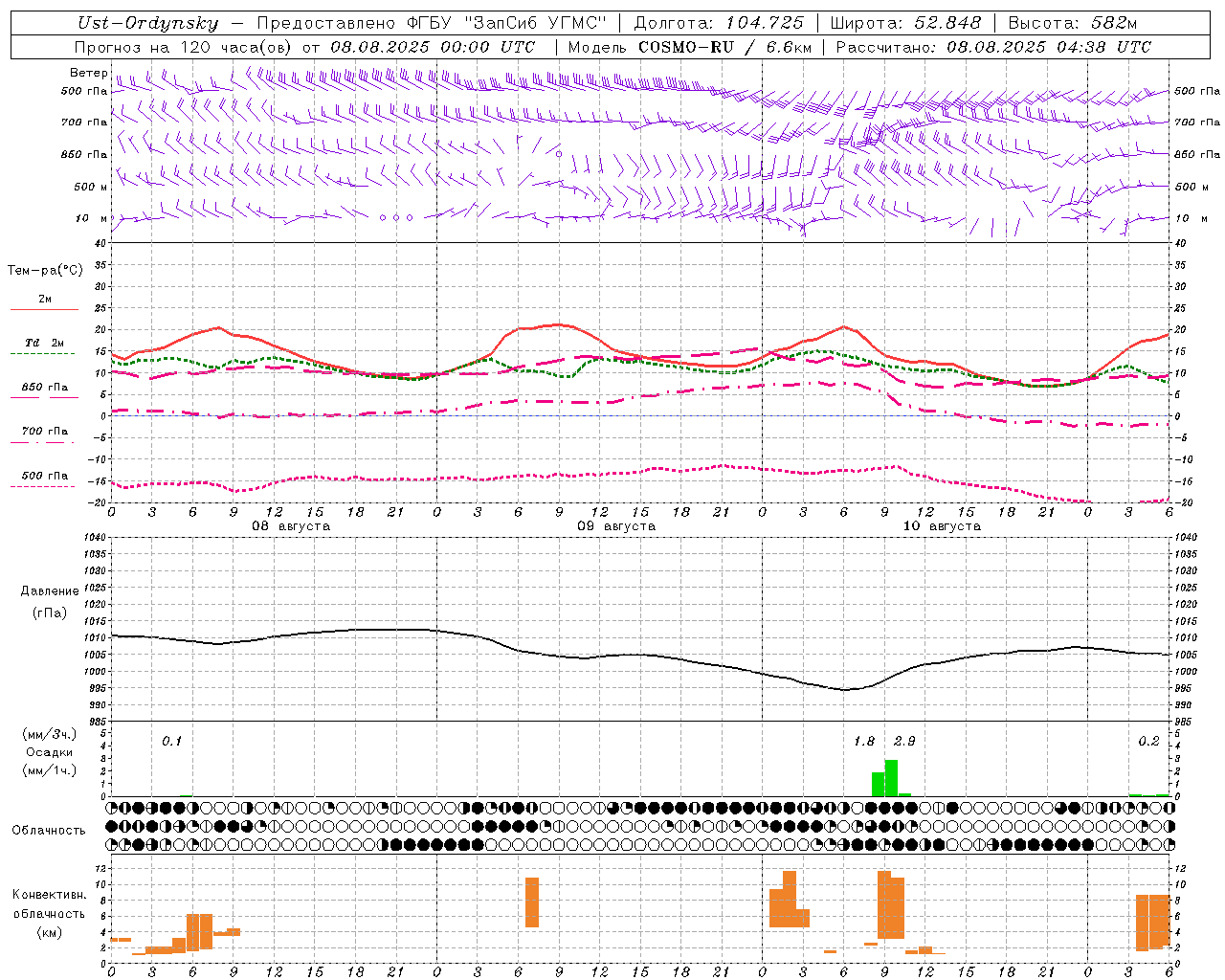Click the Высота: 582м value
Image resolution: width=1225 pixels, height=980 pixels.
tap(1073, 23)
